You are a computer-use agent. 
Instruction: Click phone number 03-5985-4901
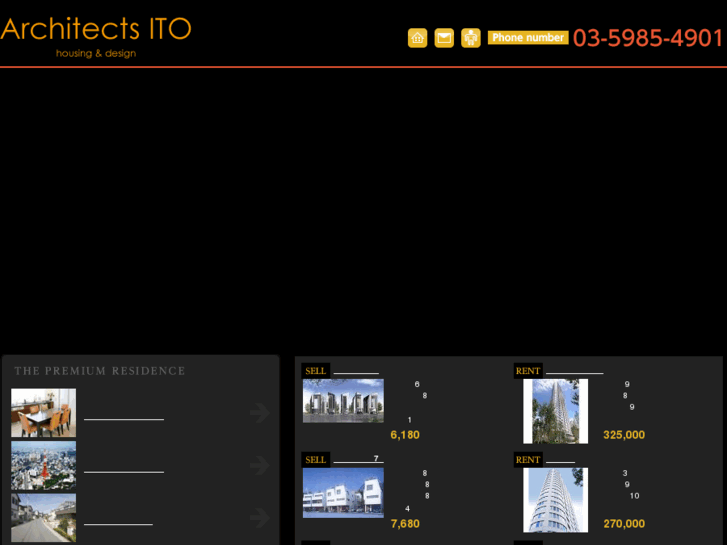(x=648, y=38)
